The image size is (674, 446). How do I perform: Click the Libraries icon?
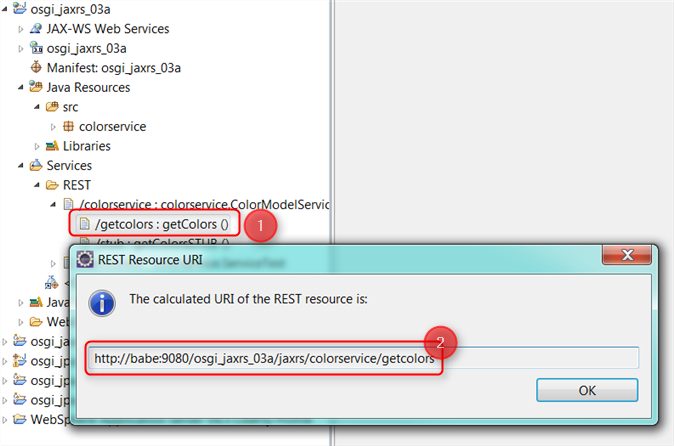(53, 146)
